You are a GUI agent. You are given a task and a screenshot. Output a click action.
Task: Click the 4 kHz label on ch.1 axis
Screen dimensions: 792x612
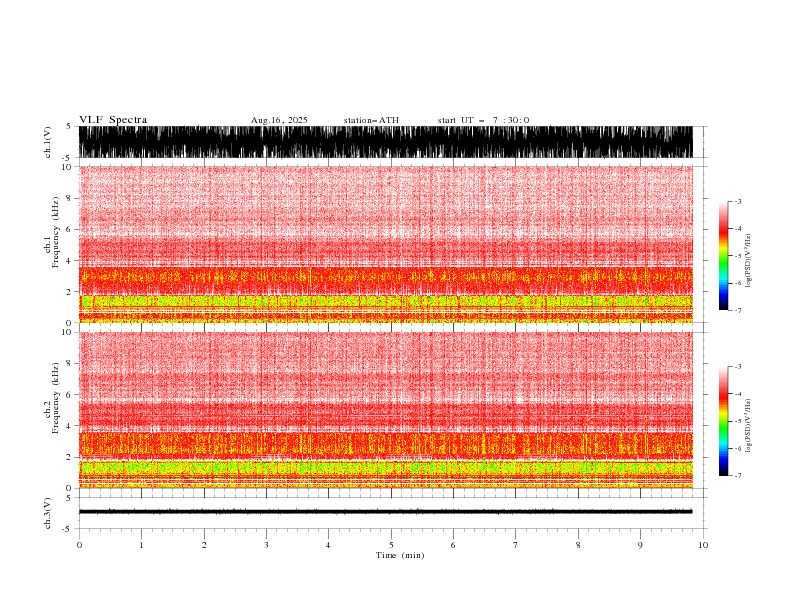(x=70, y=261)
